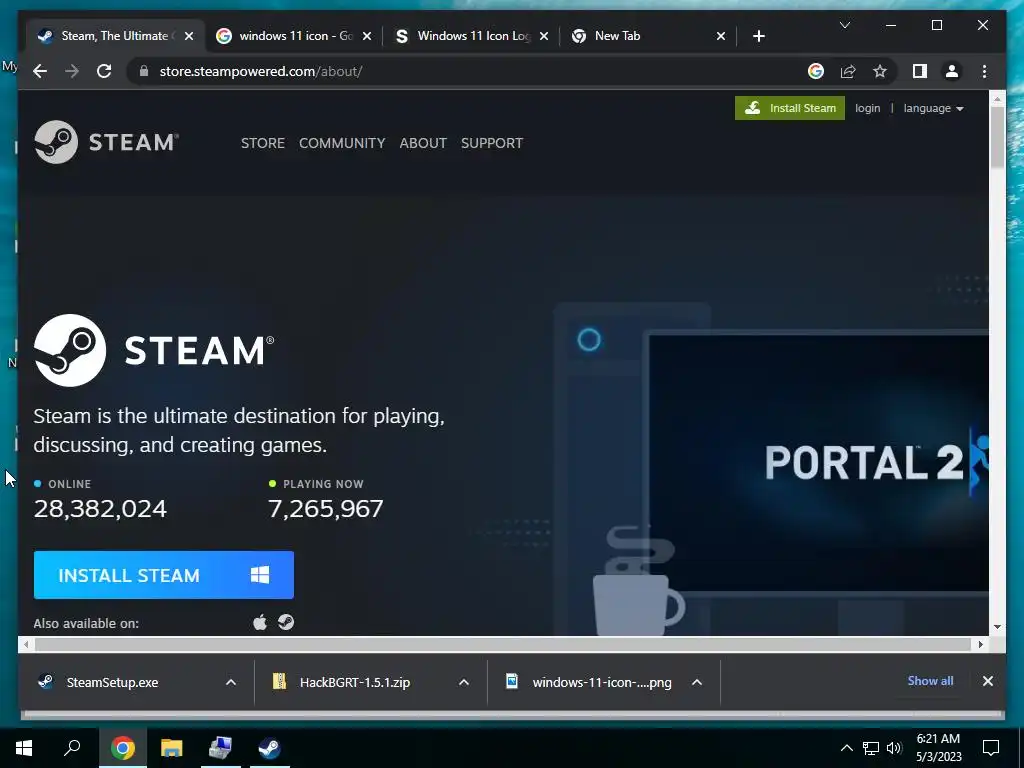Open the STORE menu
This screenshot has height=768, width=1024.
pyautogui.click(x=263, y=143)
